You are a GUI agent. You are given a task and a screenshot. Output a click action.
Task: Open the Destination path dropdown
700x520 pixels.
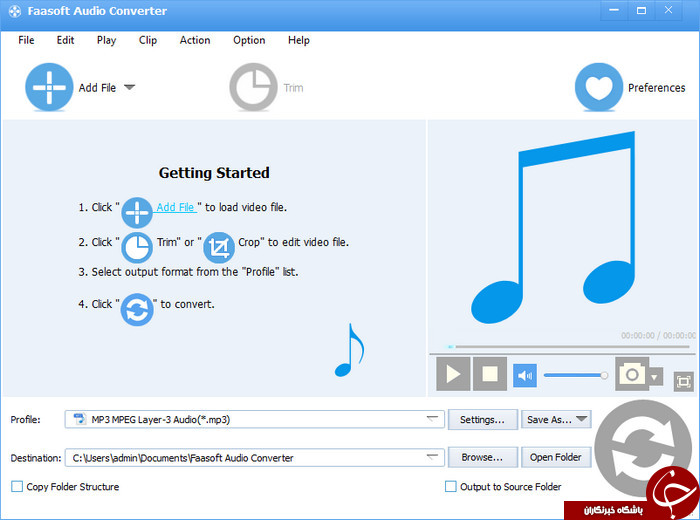[432, 457]
